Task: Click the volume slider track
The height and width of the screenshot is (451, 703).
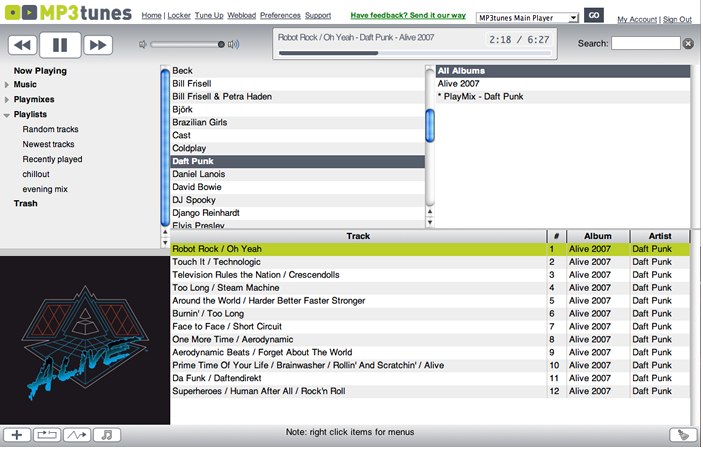Action: coord(186,44)
